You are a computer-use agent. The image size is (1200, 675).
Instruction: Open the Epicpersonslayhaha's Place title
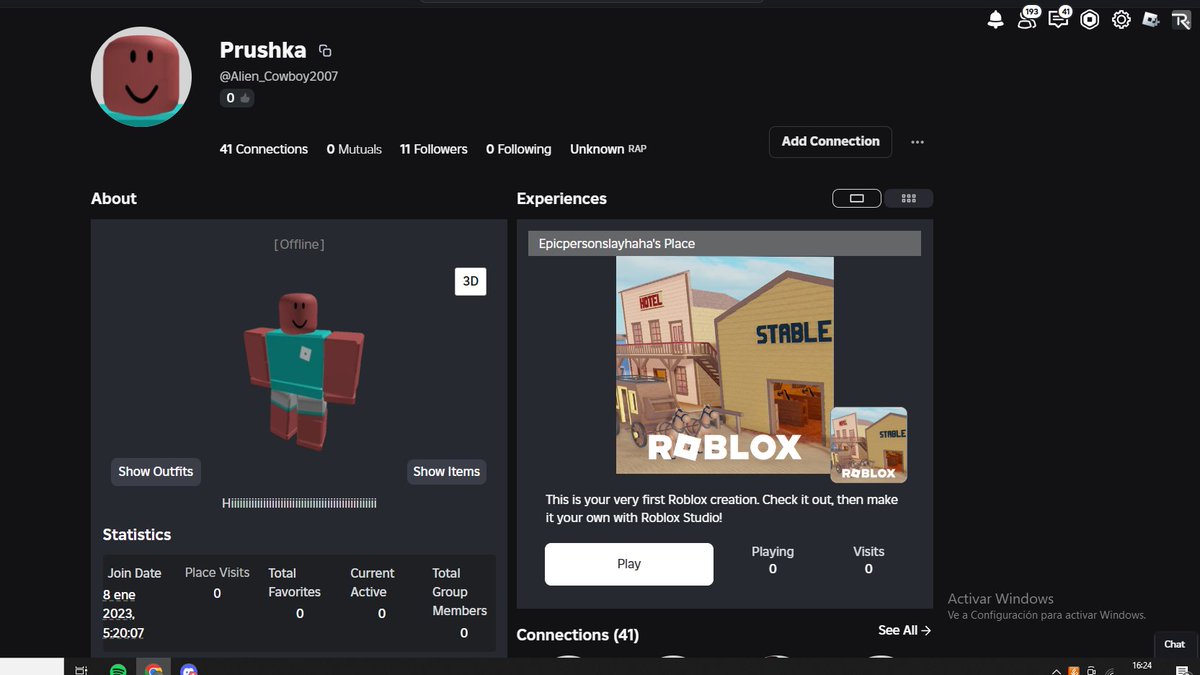click(x=617, y=243)
